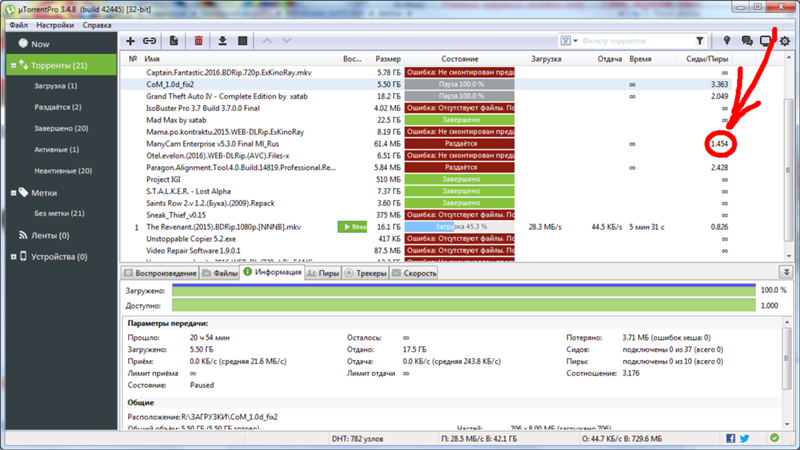Image resolution: width=800 pixels, height=450 pixels.
Task: Select Без метки (21) label
Action: (x=60, y=213)
